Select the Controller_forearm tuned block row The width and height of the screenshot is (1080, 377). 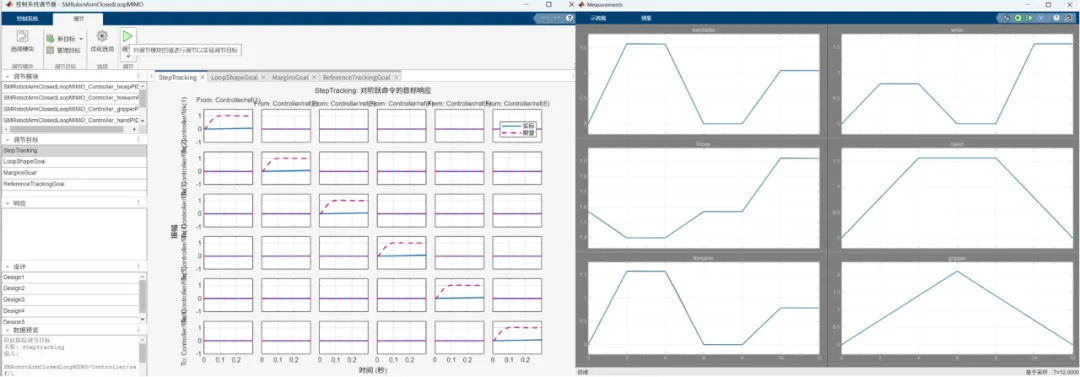pyautogui.click(x=70, y=98)
